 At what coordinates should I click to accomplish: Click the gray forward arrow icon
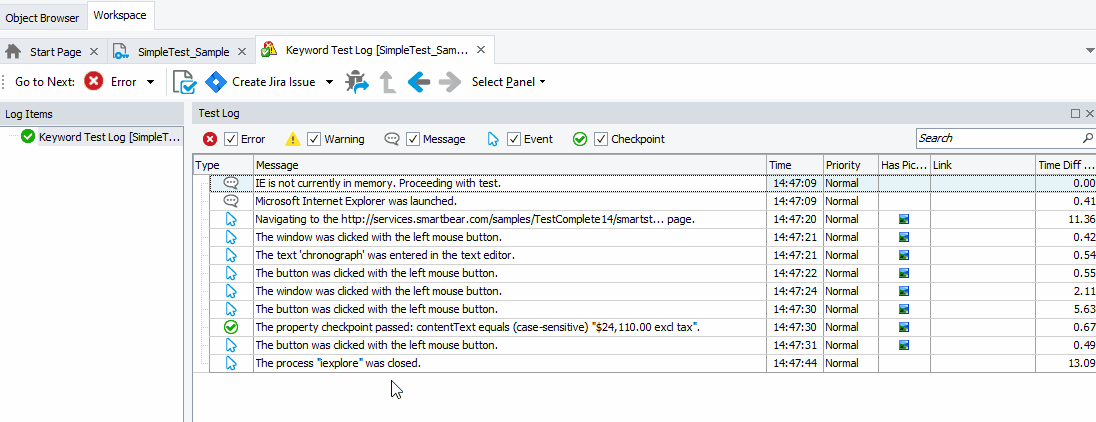[450, 82]
